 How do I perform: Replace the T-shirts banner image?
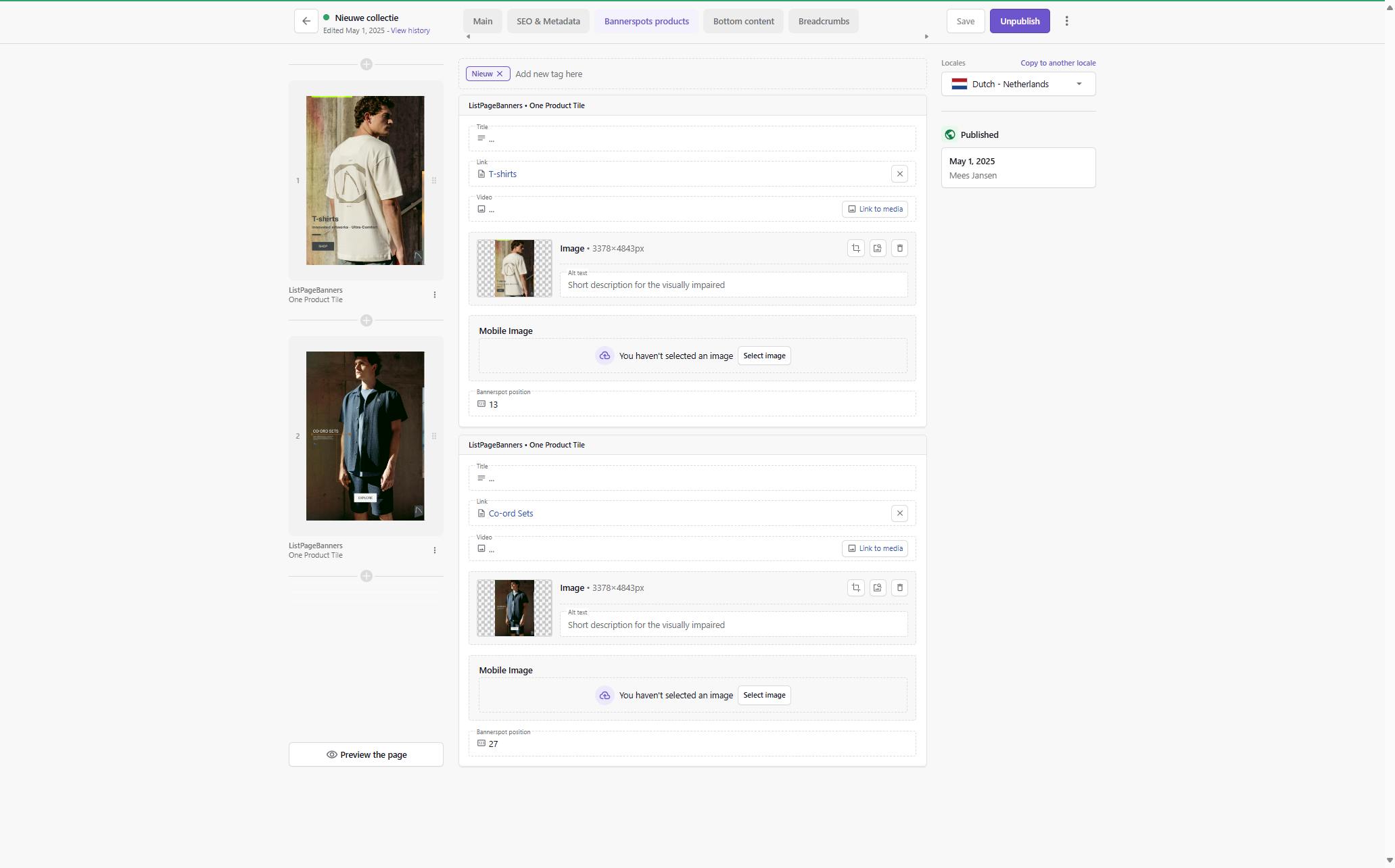877,248
